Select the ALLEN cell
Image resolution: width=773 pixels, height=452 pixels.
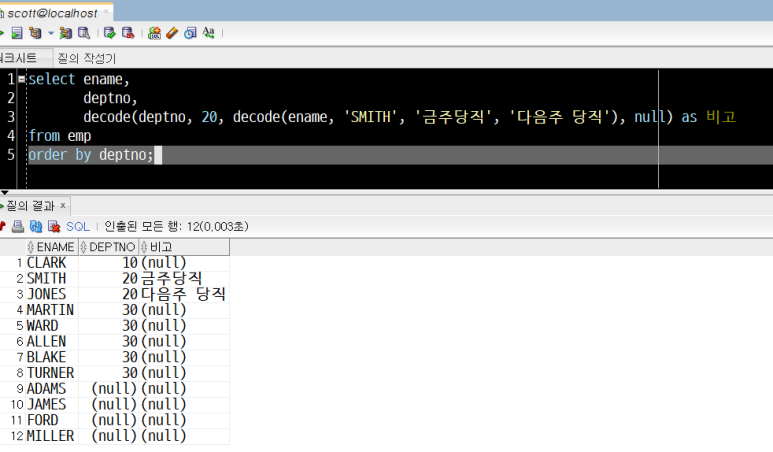coord(52,342)
